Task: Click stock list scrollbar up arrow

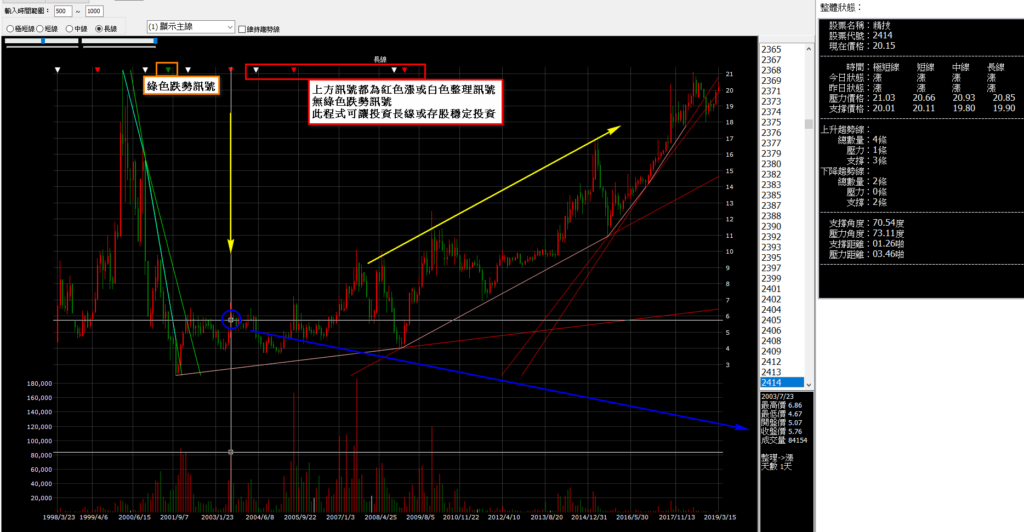Action: 808,49
